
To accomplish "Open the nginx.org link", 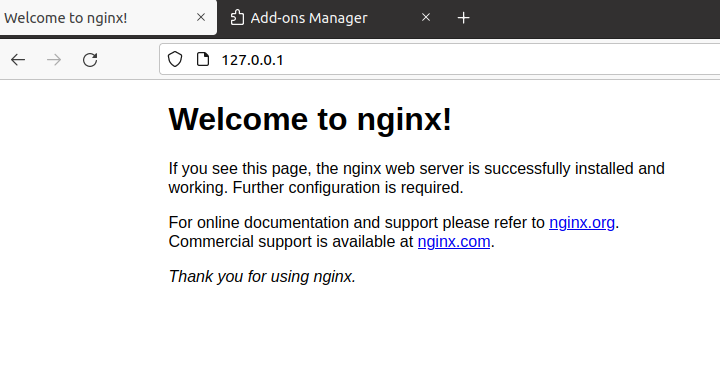I will coord(582,222).
